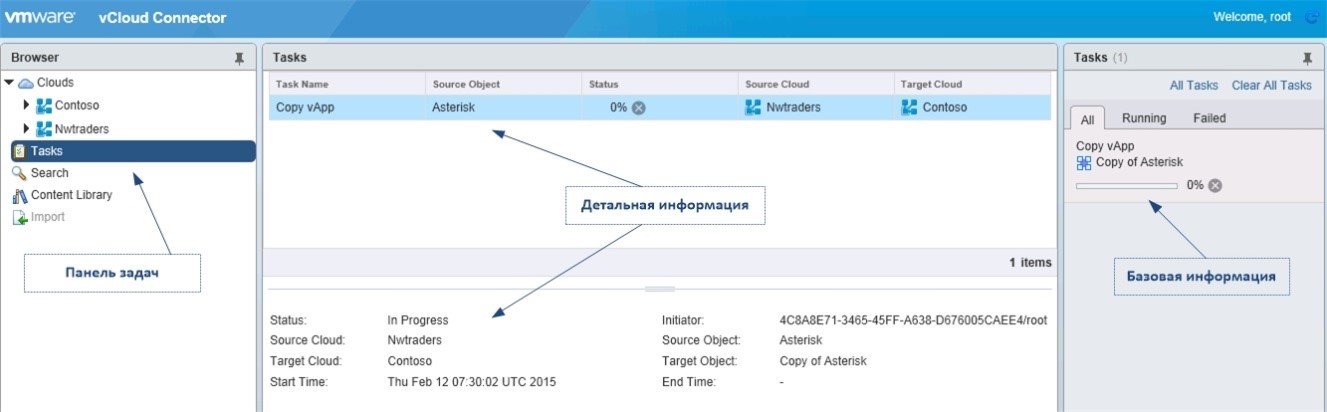Click Nwtraders text in Source Cloud cell
This screenshot has height=412, width=1327.
pyautogui.click(x=794, y=107)
